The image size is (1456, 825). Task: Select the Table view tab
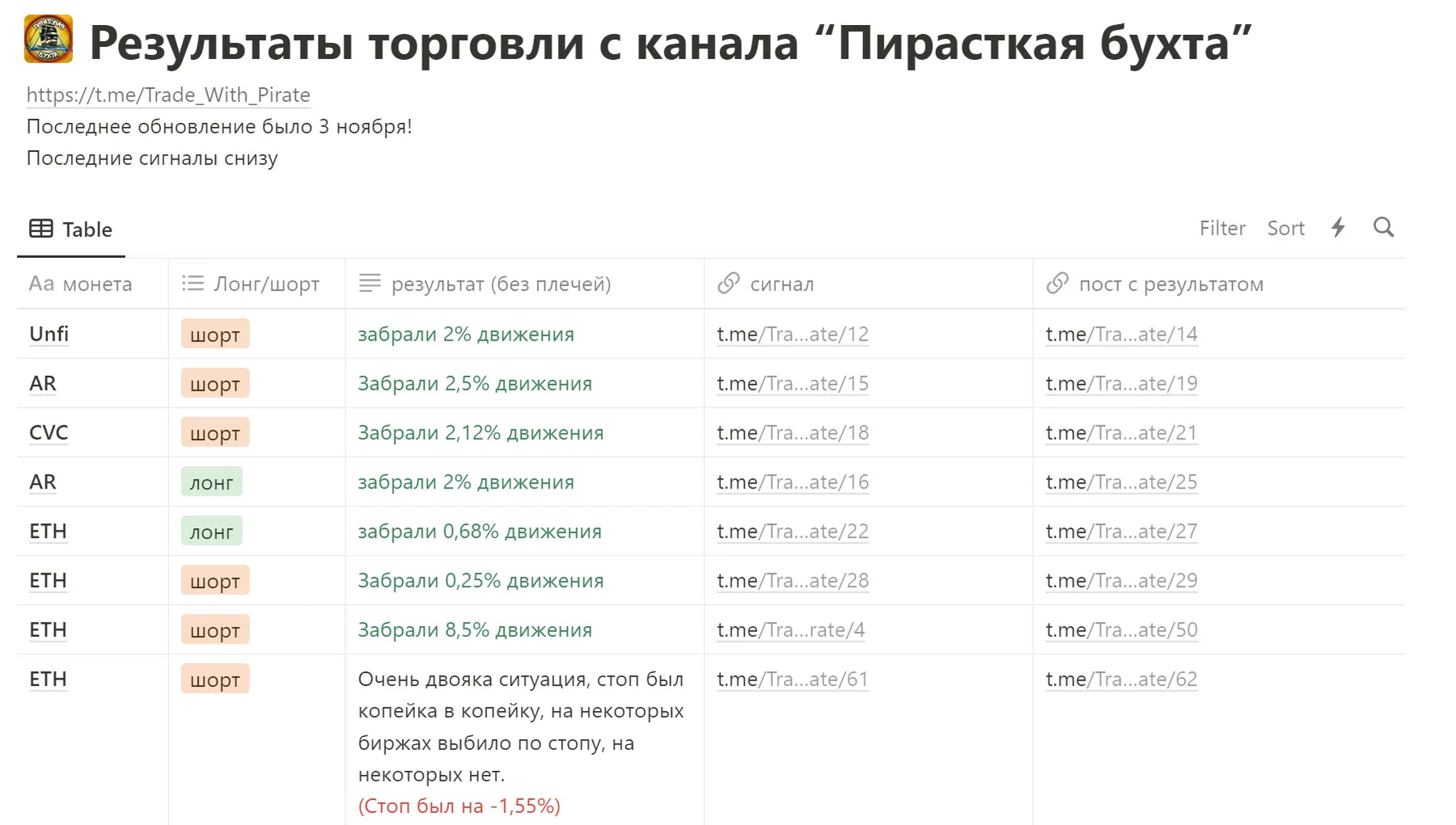coord(71,230)
